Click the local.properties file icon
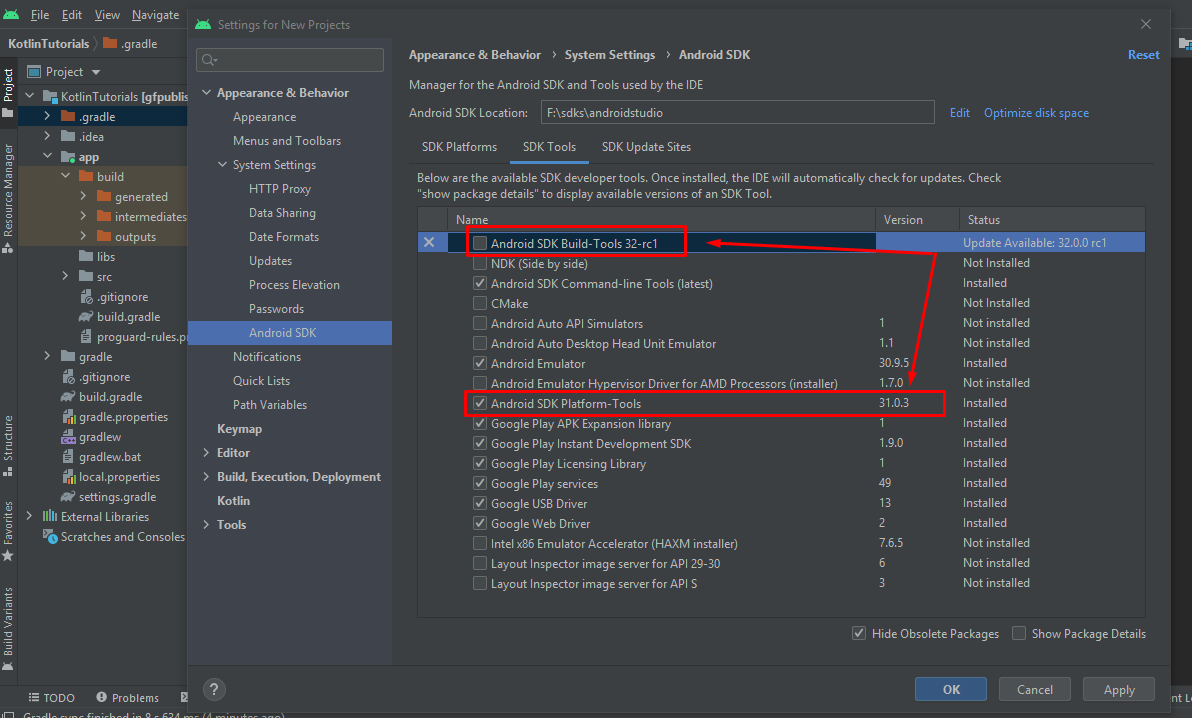The image size is (1192, 718). coord(68,477)
